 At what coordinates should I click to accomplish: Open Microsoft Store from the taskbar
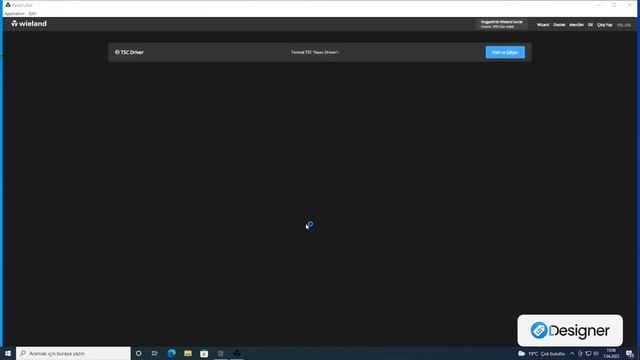point(204,353)
